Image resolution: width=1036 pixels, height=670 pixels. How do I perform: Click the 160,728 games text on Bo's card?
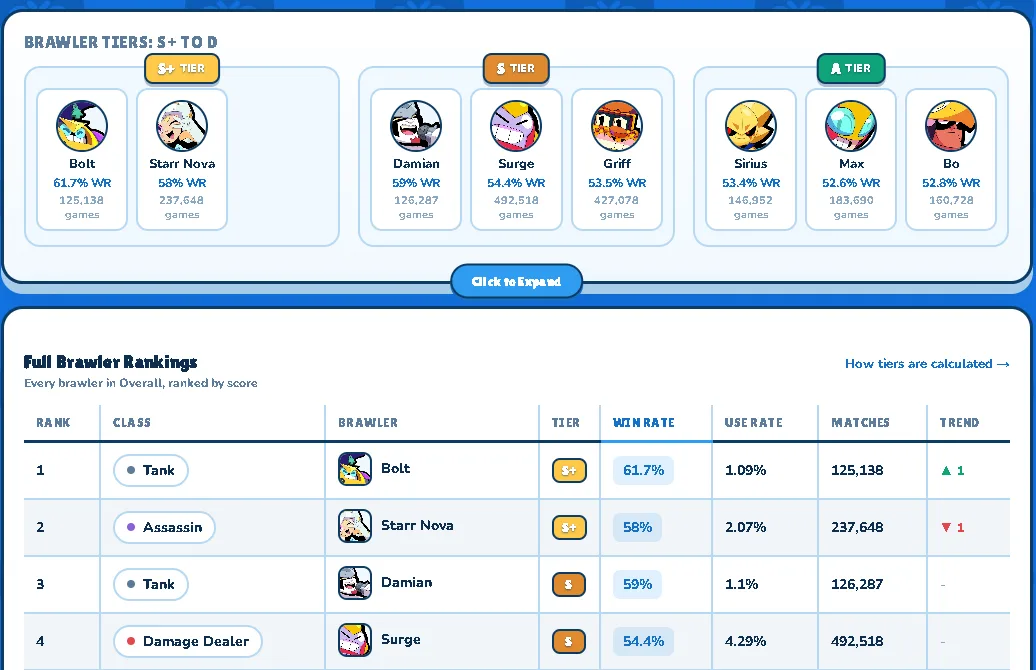tap(951, 207)
